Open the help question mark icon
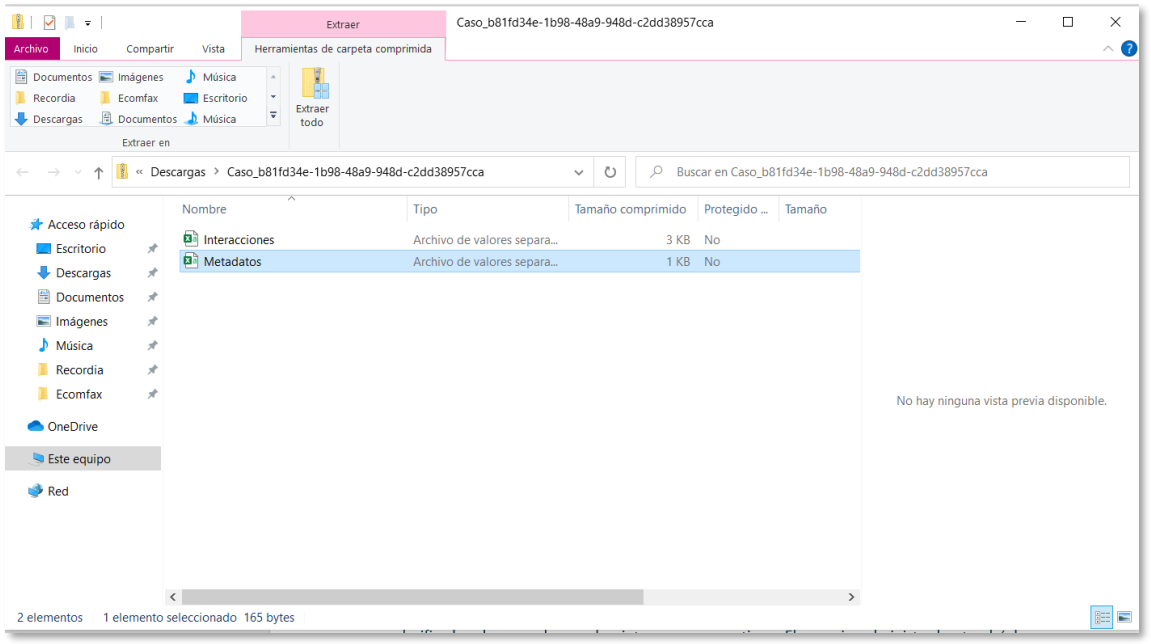This screenshot has width=1151, height=644. coord(1129,49)
